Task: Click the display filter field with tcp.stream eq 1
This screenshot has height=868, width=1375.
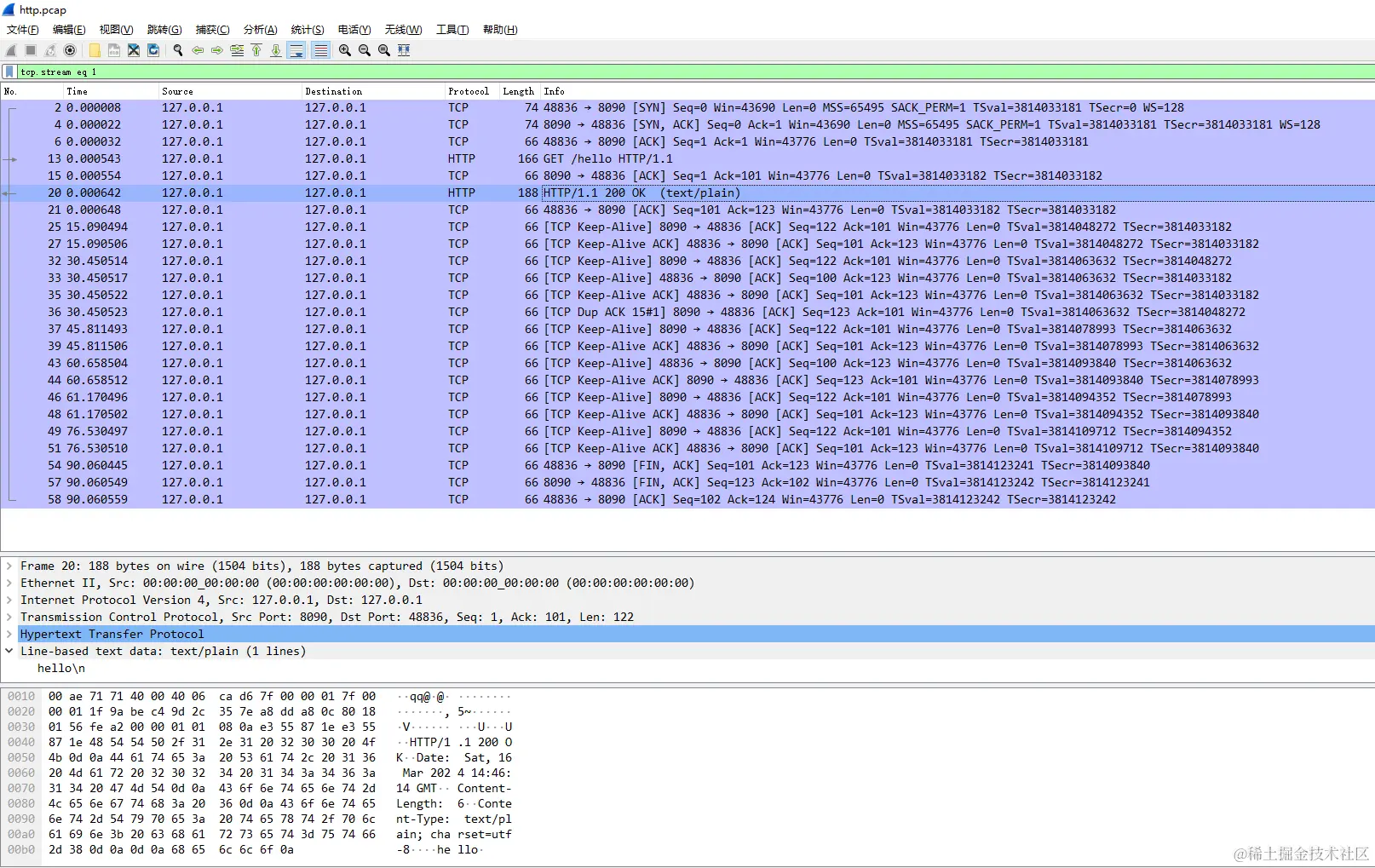Action: coord(696,72)
